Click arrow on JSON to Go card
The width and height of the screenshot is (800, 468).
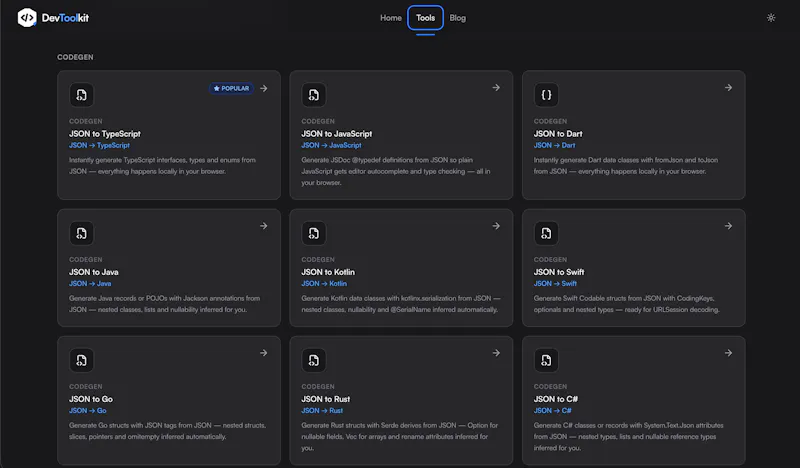pos(264,353)
